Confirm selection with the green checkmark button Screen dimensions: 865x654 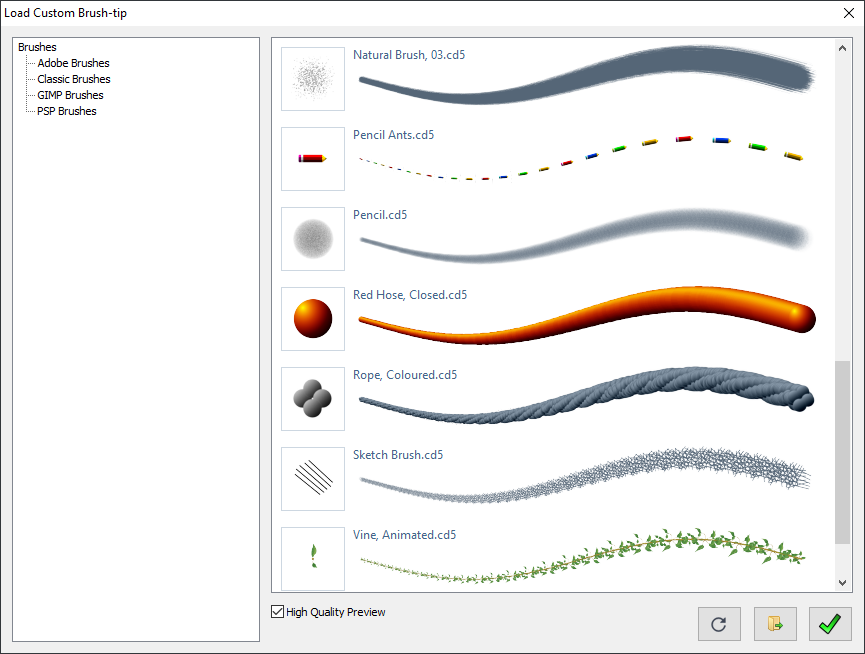(x=830, y=624)
